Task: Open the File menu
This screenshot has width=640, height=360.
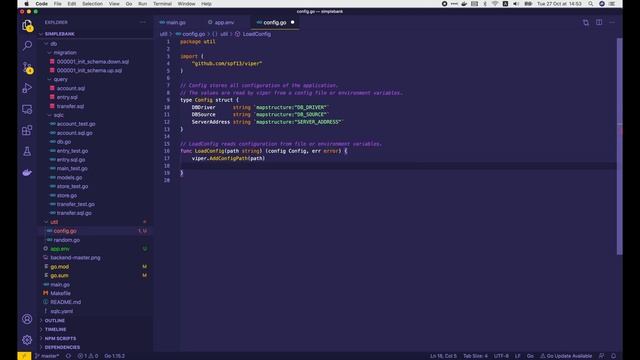Action: coord(58,4)
